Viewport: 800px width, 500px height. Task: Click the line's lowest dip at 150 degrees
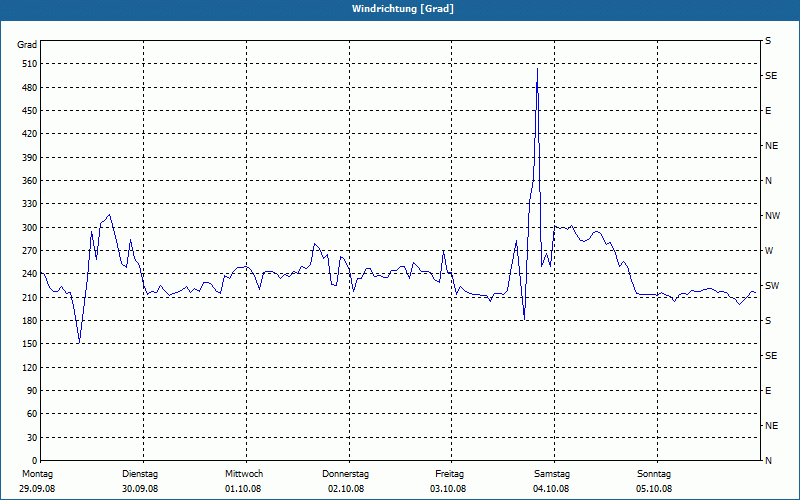(79, 342)
